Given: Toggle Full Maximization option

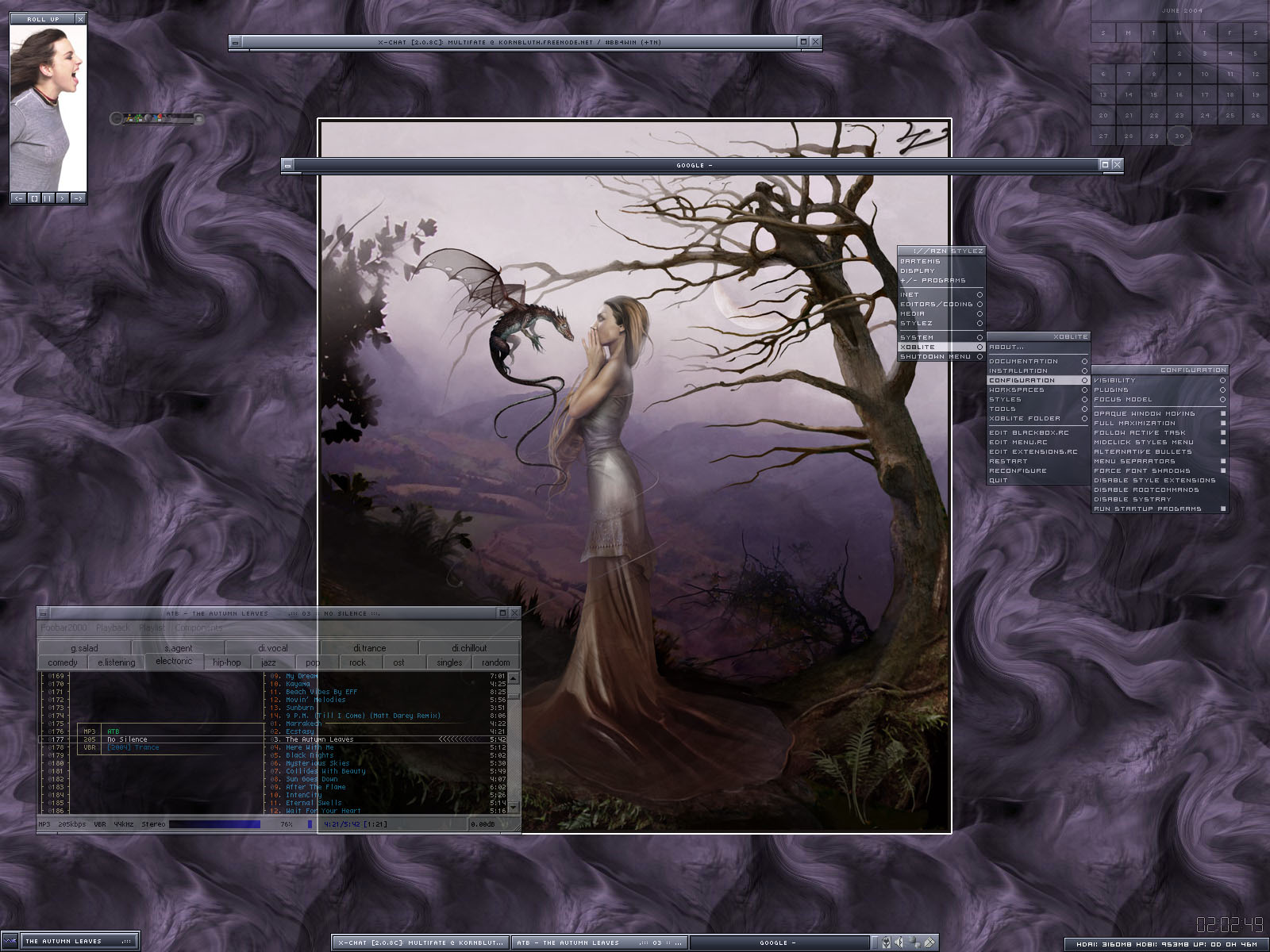Looking at the screenshot, I should 1160,423.
